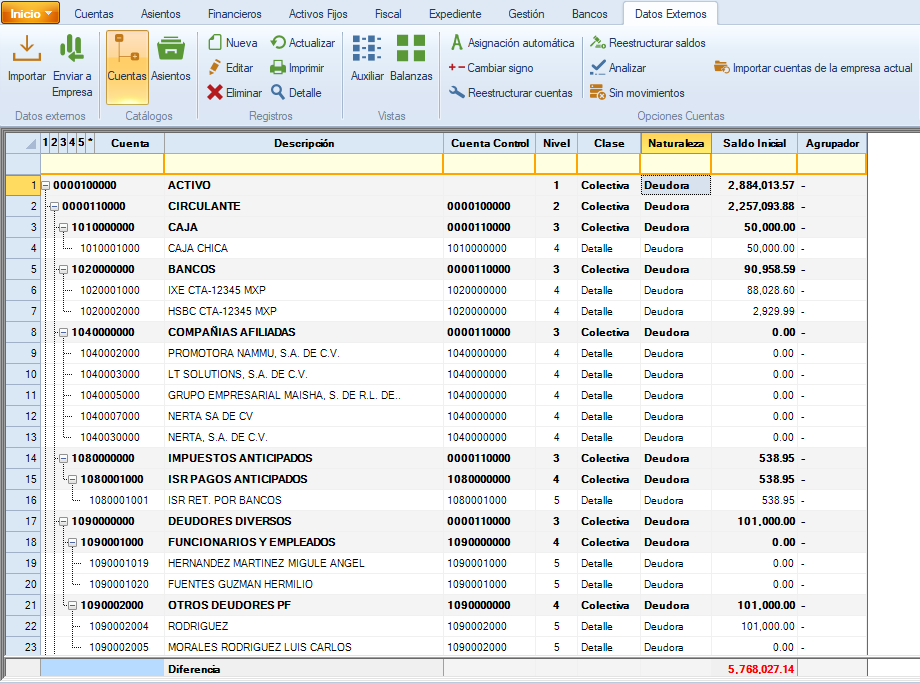Collapse the 1080001000 ISR PAGOS ANTICIPADOS node

point(73,480)
